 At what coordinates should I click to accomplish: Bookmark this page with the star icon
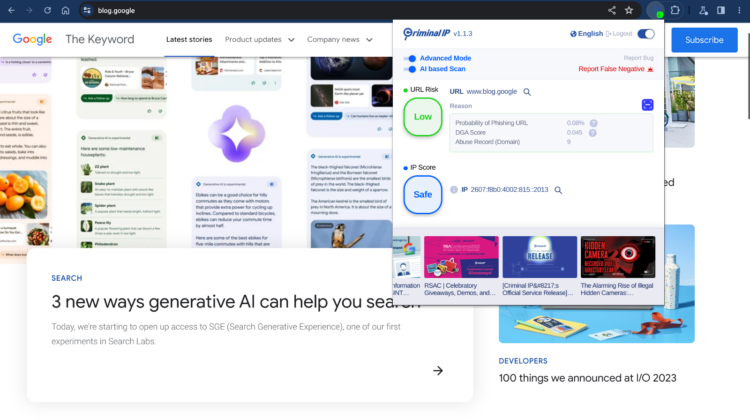click(x=629, y=10)
